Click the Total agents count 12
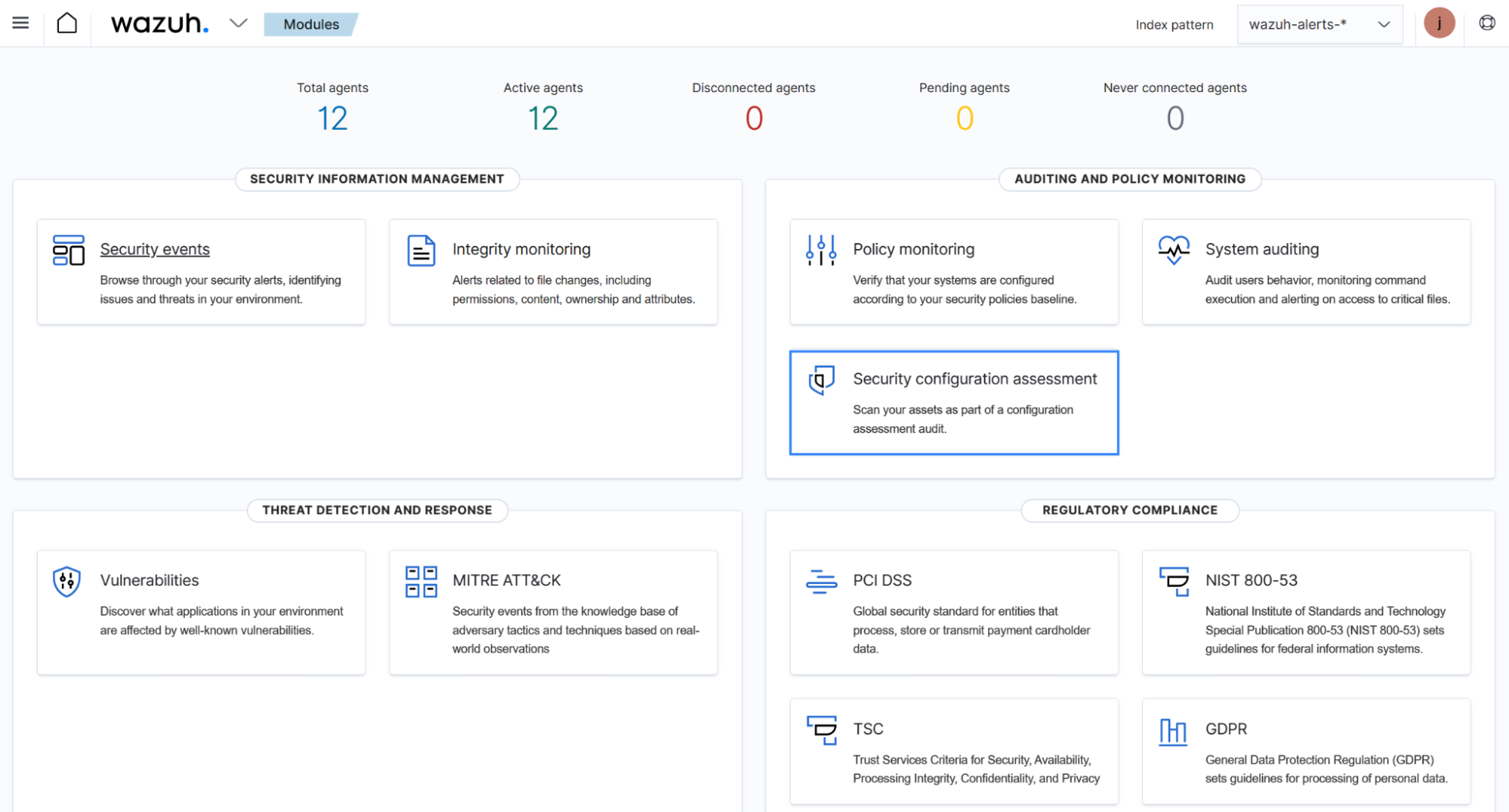Viewport: 1509px width, 812px height. coord(332,118)
